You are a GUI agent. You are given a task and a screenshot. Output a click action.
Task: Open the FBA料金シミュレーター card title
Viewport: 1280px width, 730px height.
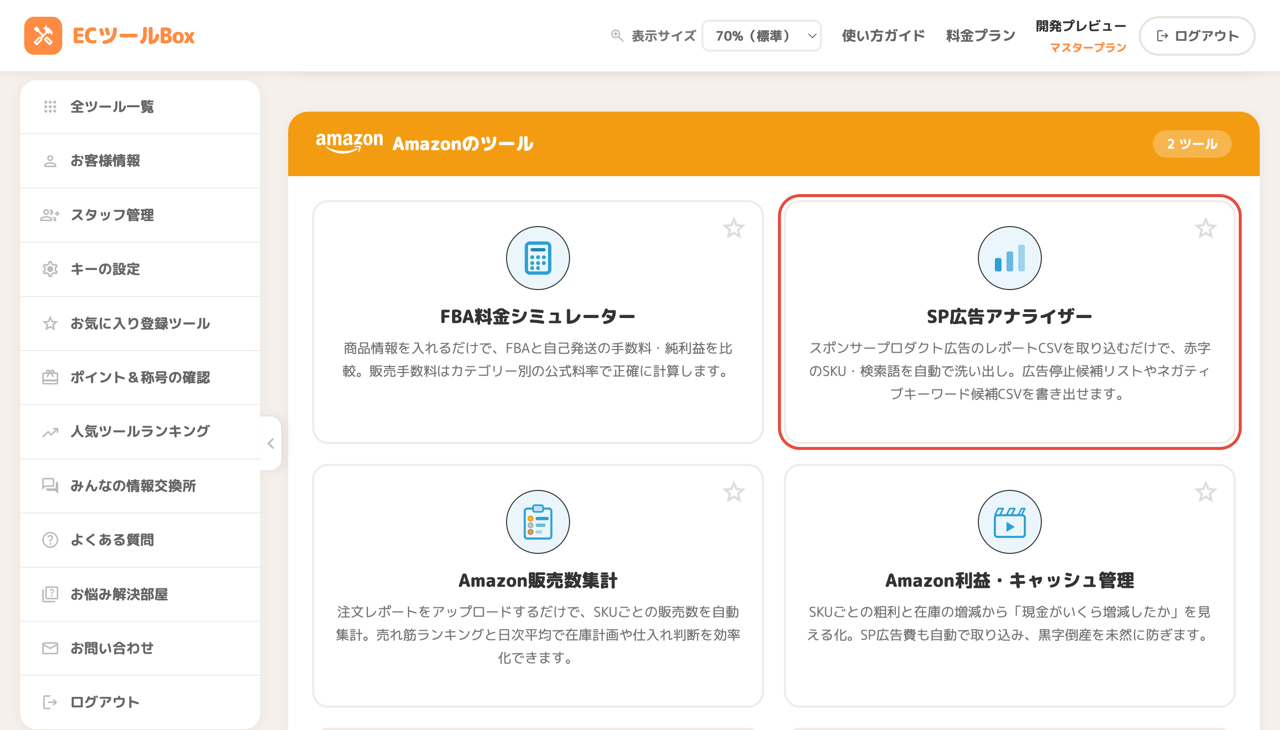538,317
